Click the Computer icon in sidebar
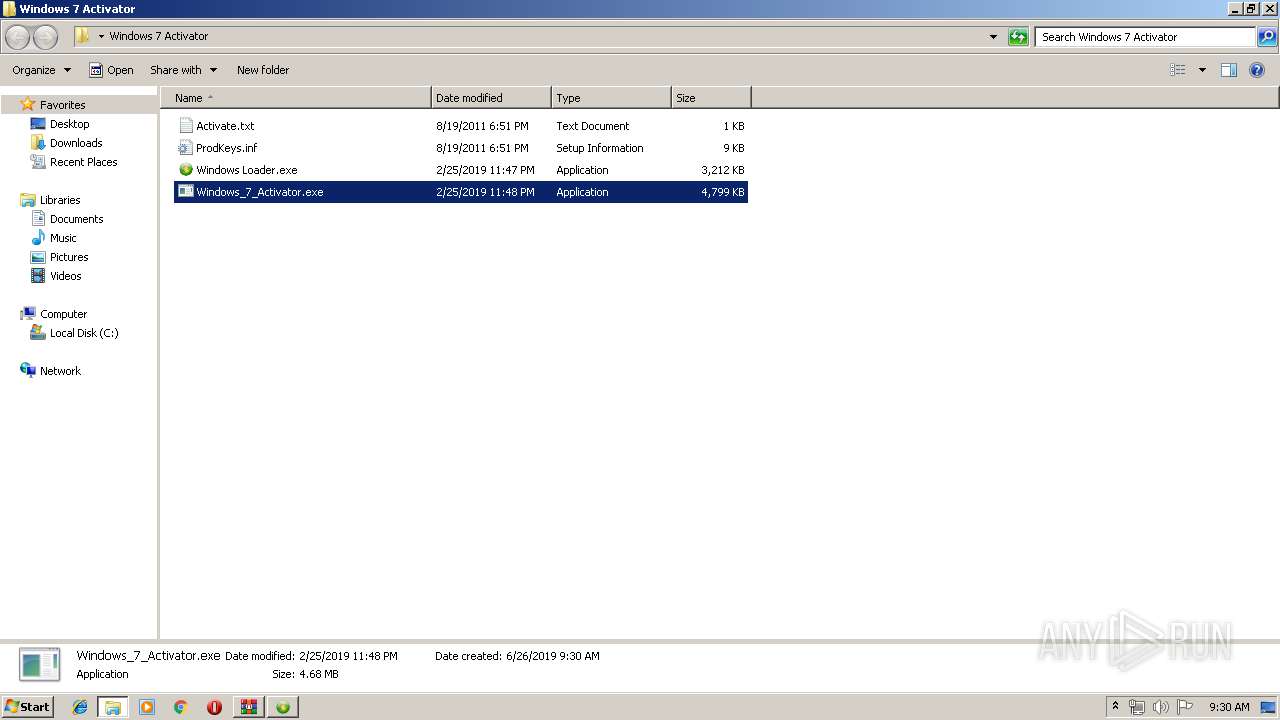This screenshot has width=1280, height=720. point(28,314)
